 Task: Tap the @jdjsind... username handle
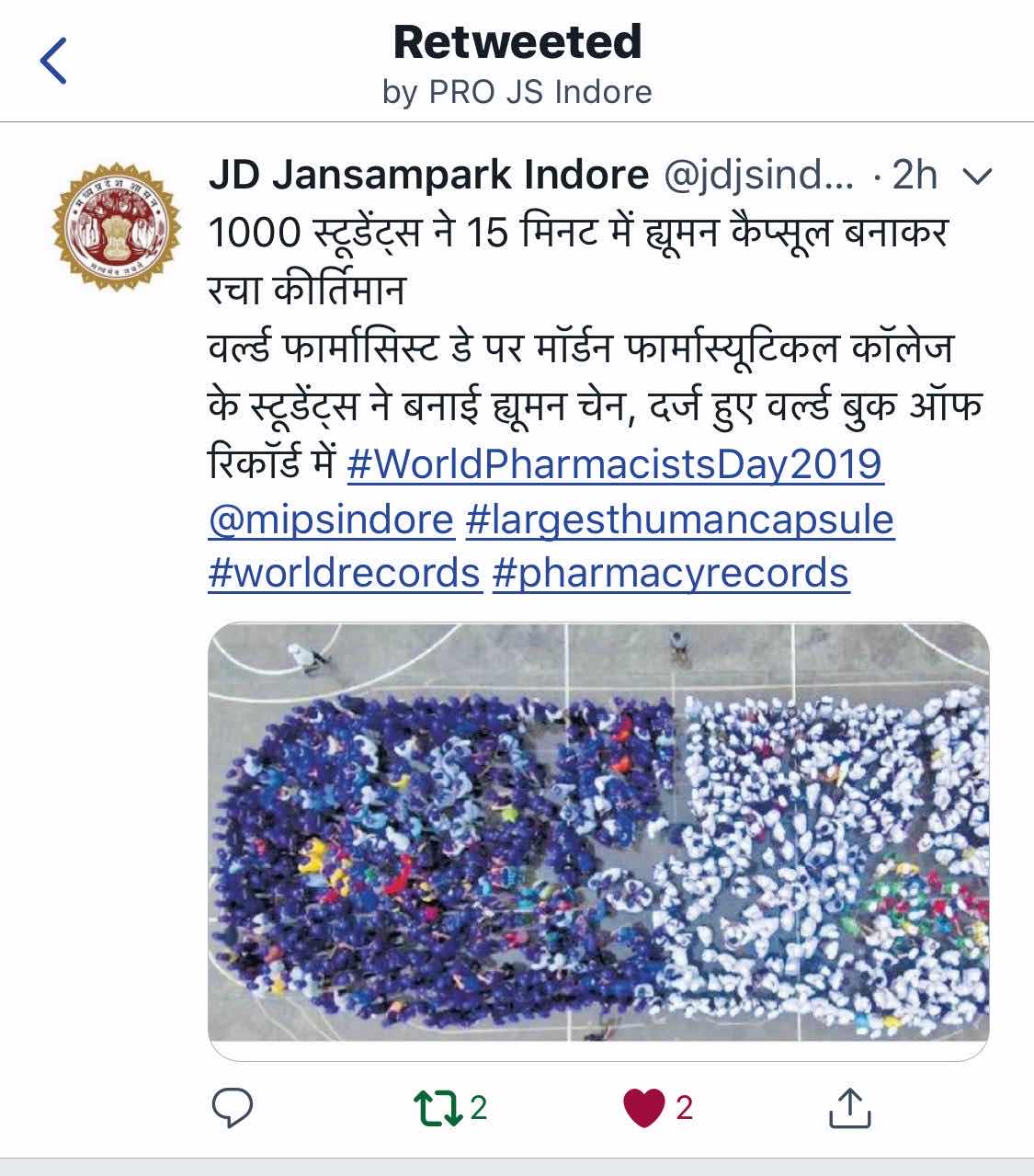point(758,176)
